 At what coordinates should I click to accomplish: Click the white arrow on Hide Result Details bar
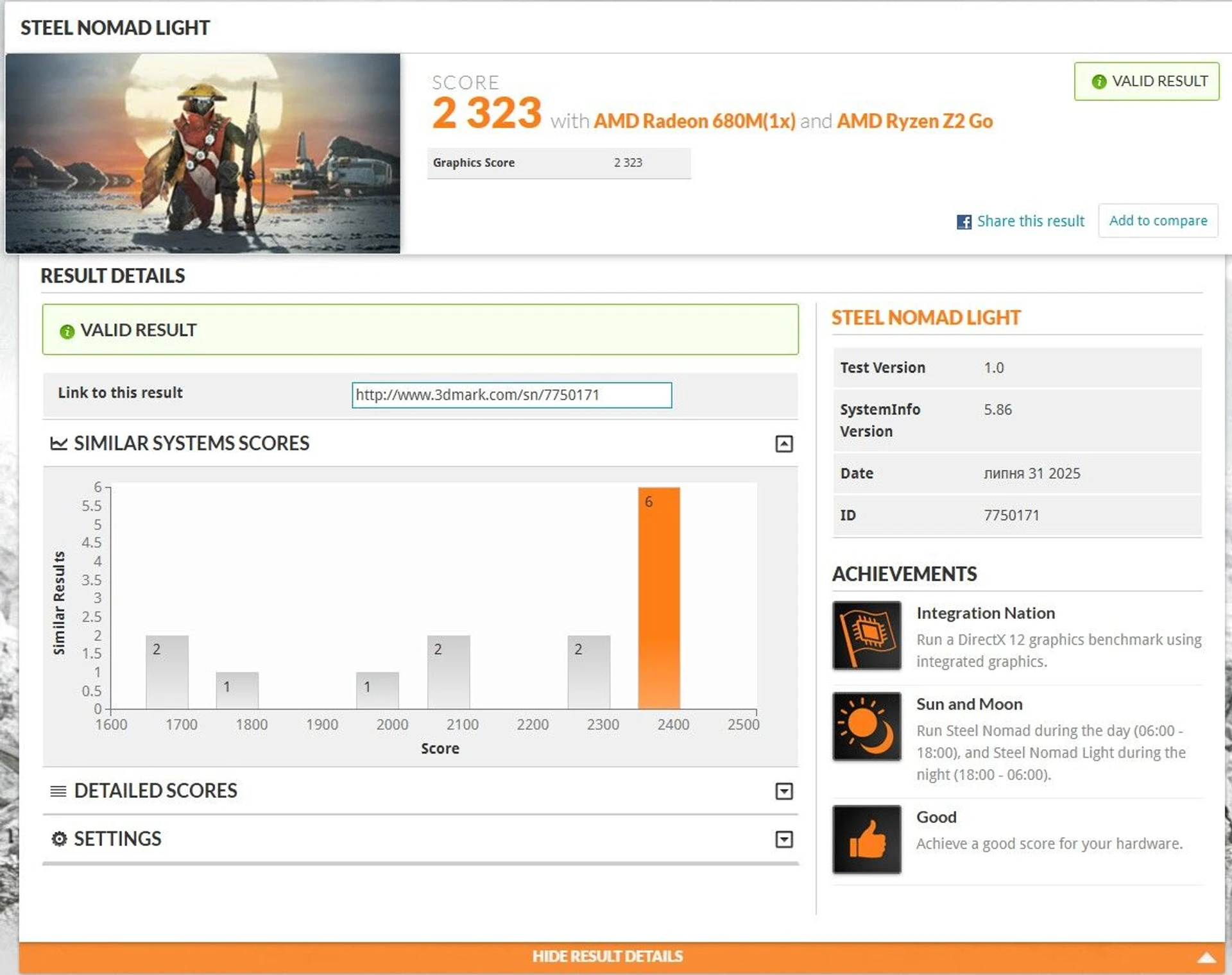point(1206,958)
